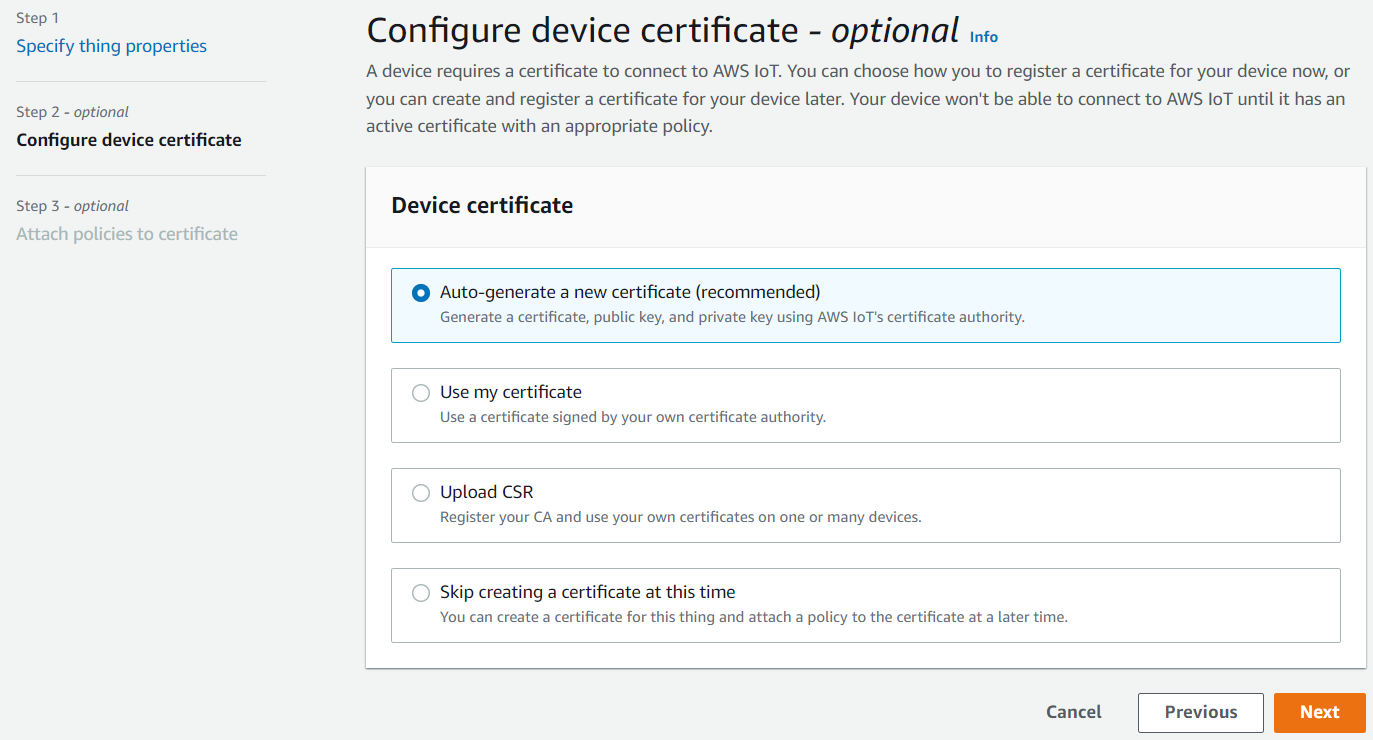
Task: Click the 'Register your CA' description text
Action: 680,517
